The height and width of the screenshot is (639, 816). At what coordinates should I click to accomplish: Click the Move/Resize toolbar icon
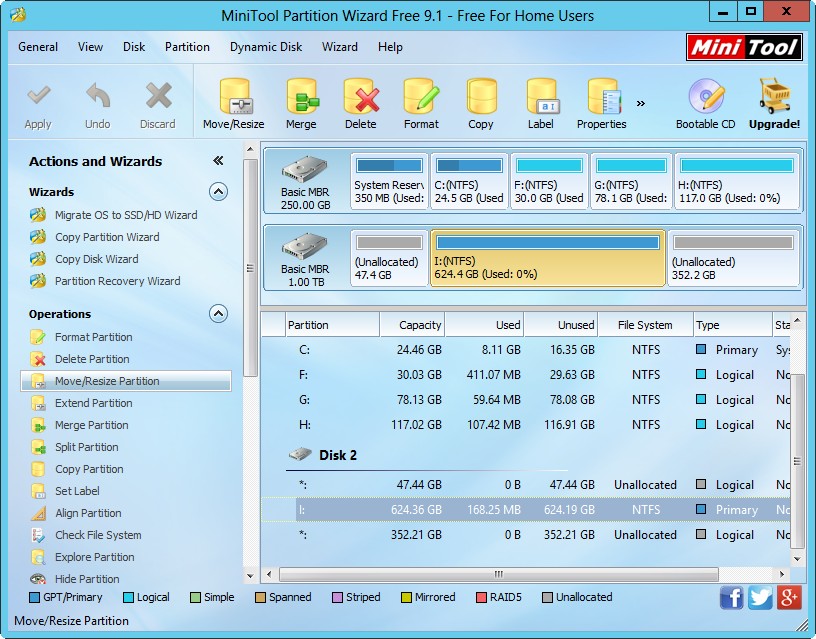click(233, 103)
